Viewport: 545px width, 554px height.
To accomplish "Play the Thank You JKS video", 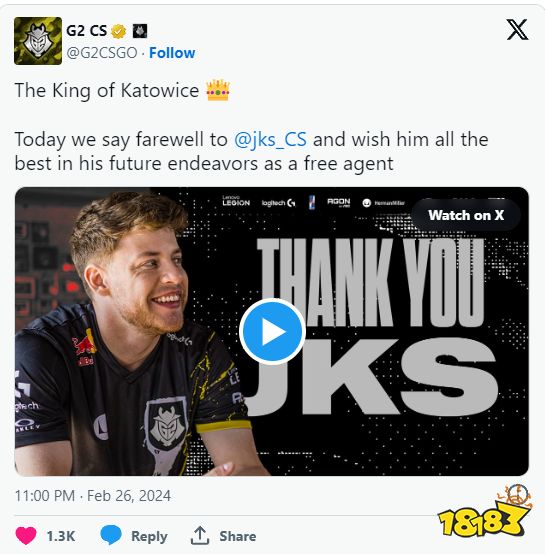I will pos(272,331).
